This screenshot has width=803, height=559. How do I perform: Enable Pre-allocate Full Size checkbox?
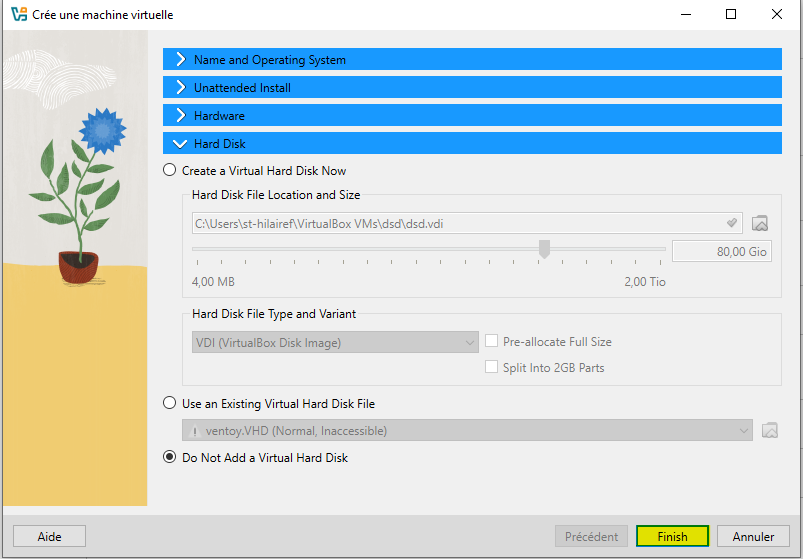coord(492,342)
